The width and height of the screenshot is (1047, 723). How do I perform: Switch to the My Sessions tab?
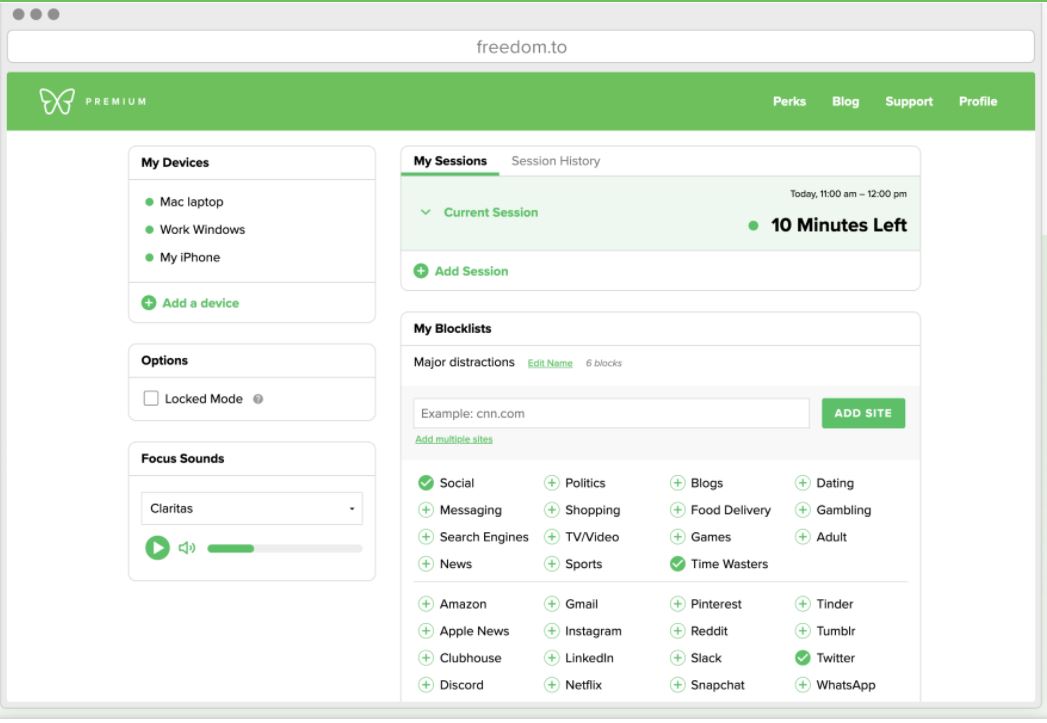coord(450,161)
